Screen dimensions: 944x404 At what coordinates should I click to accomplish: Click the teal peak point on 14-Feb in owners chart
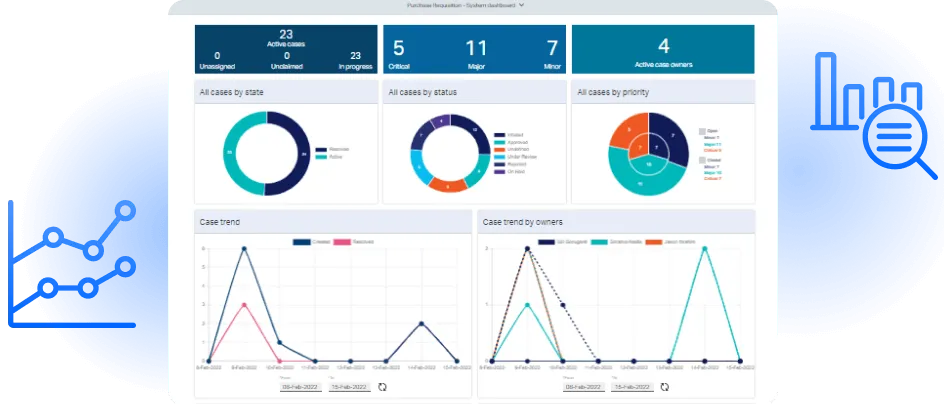point(704,248)
